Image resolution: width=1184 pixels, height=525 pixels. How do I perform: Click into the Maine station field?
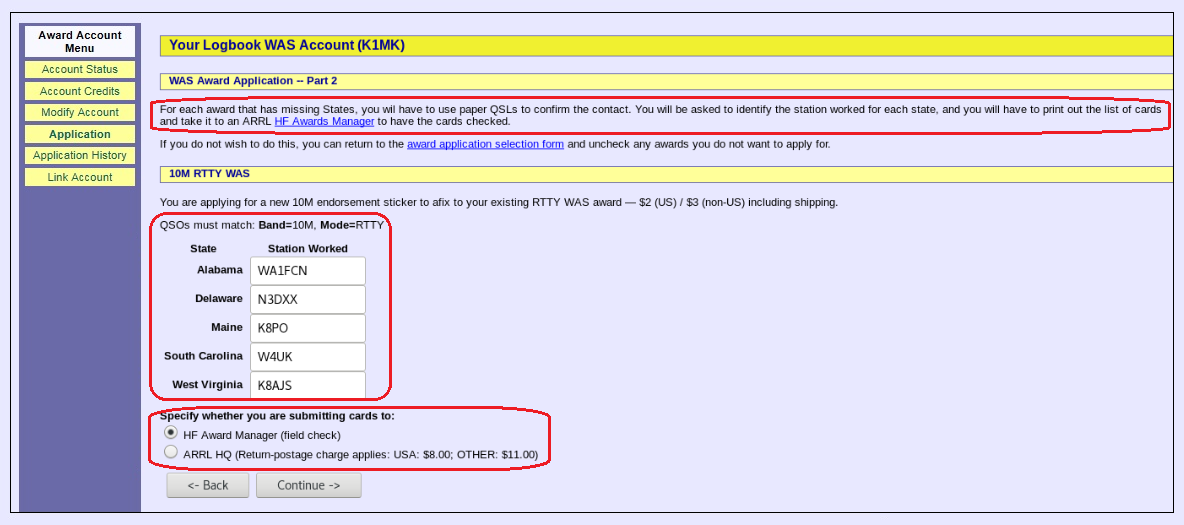click(307, 328)
